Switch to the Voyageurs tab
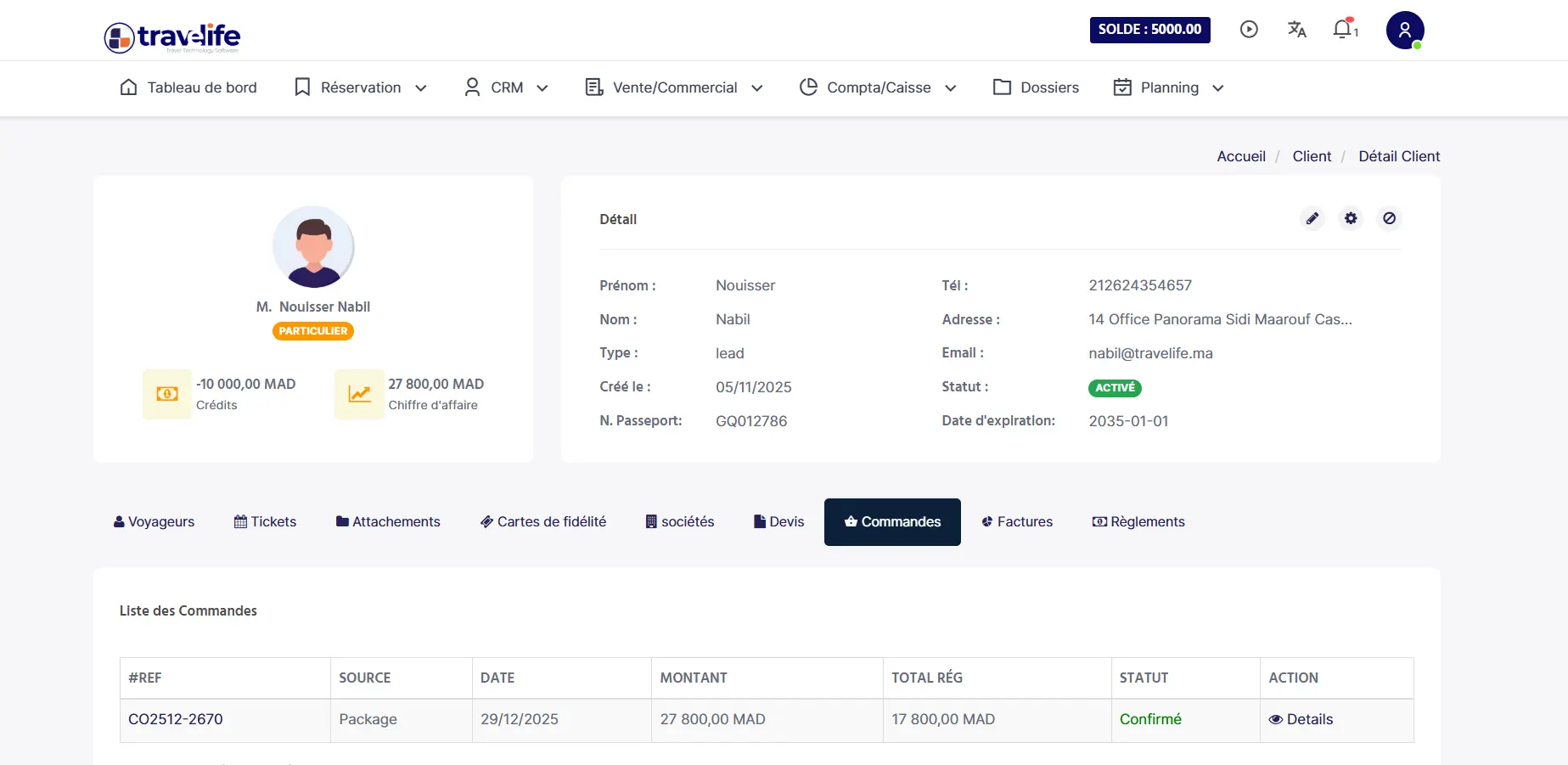Viewport: 1568px width, 765px height. 154,521
